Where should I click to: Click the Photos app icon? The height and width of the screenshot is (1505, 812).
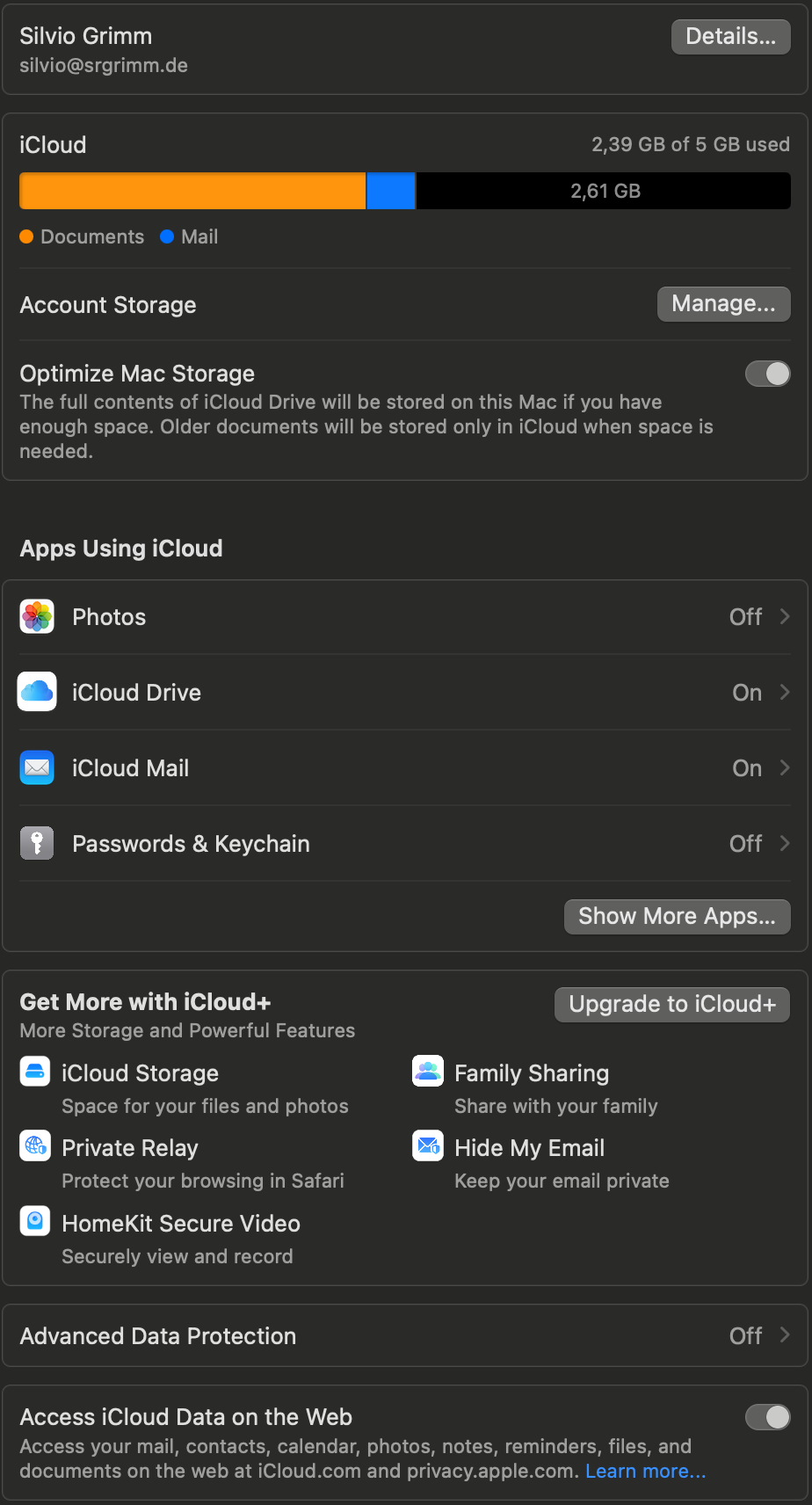click(37, 617)
